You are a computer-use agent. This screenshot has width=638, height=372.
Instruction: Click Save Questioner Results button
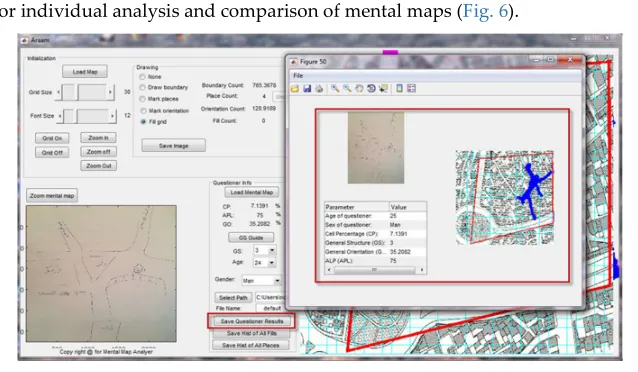pos(252,321)
